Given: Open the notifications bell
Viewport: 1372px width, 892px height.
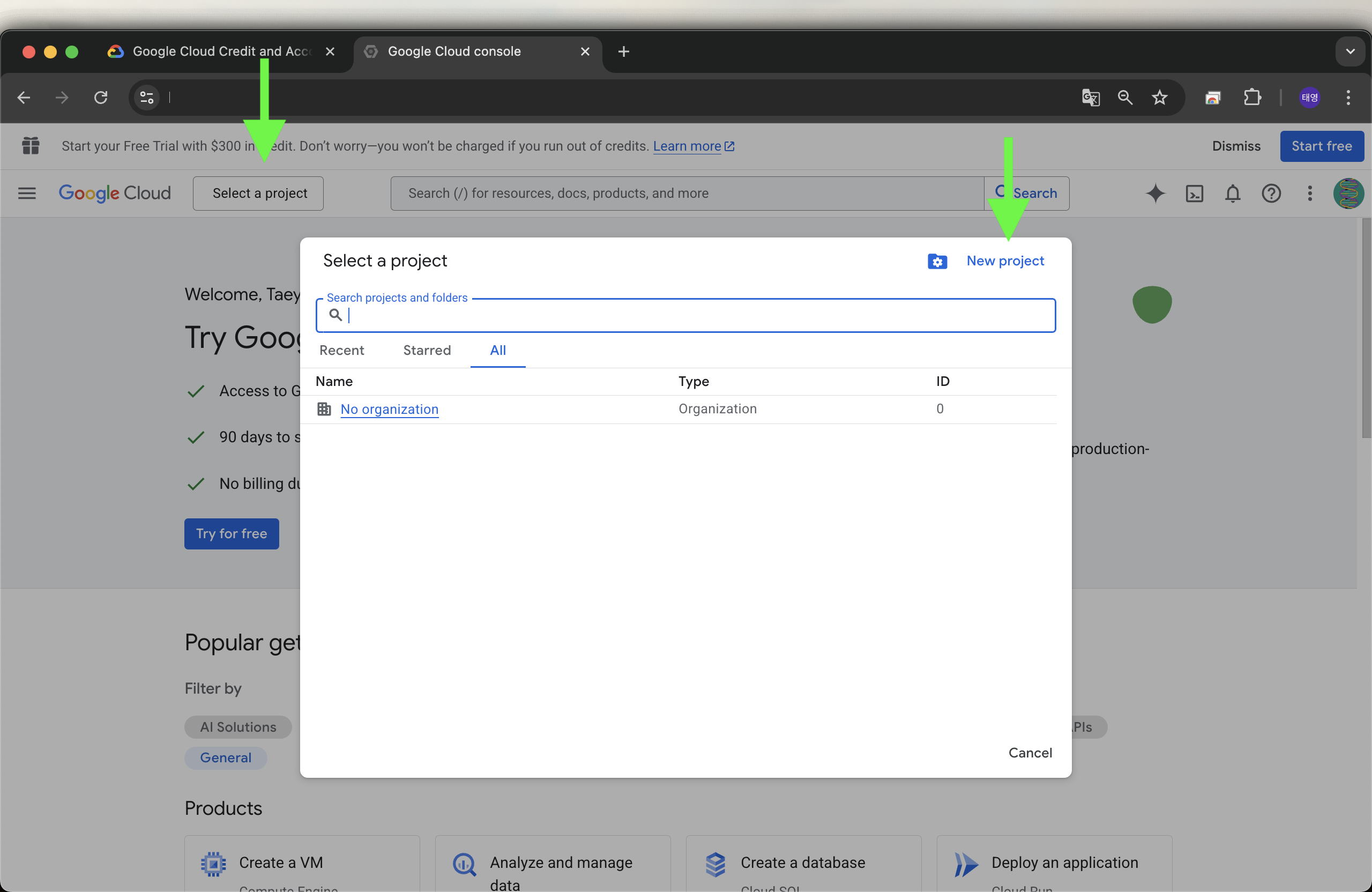Looking at the screenshot, I should (1233, 193).
